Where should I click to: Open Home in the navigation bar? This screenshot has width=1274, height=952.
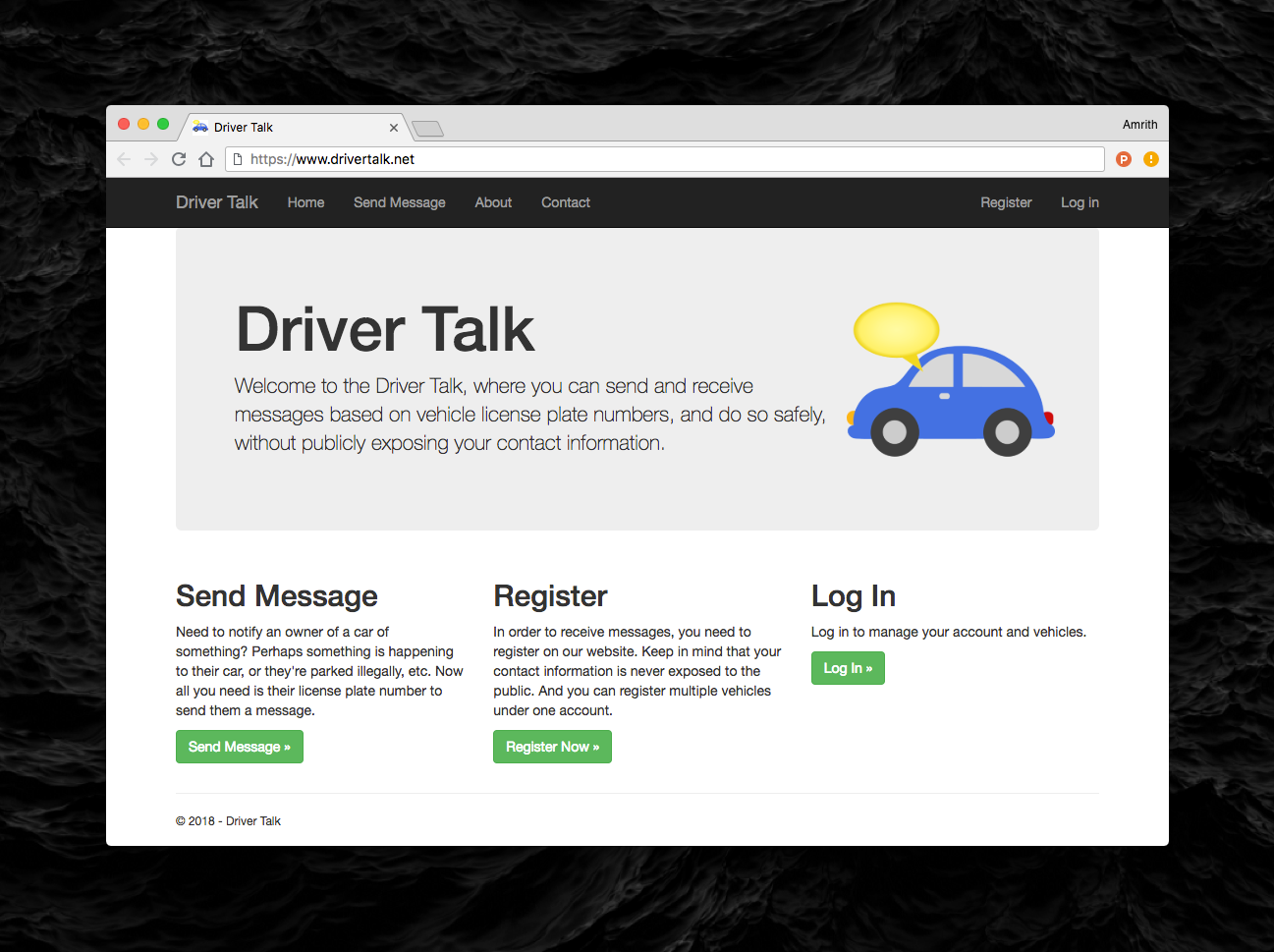coord(305,202)
